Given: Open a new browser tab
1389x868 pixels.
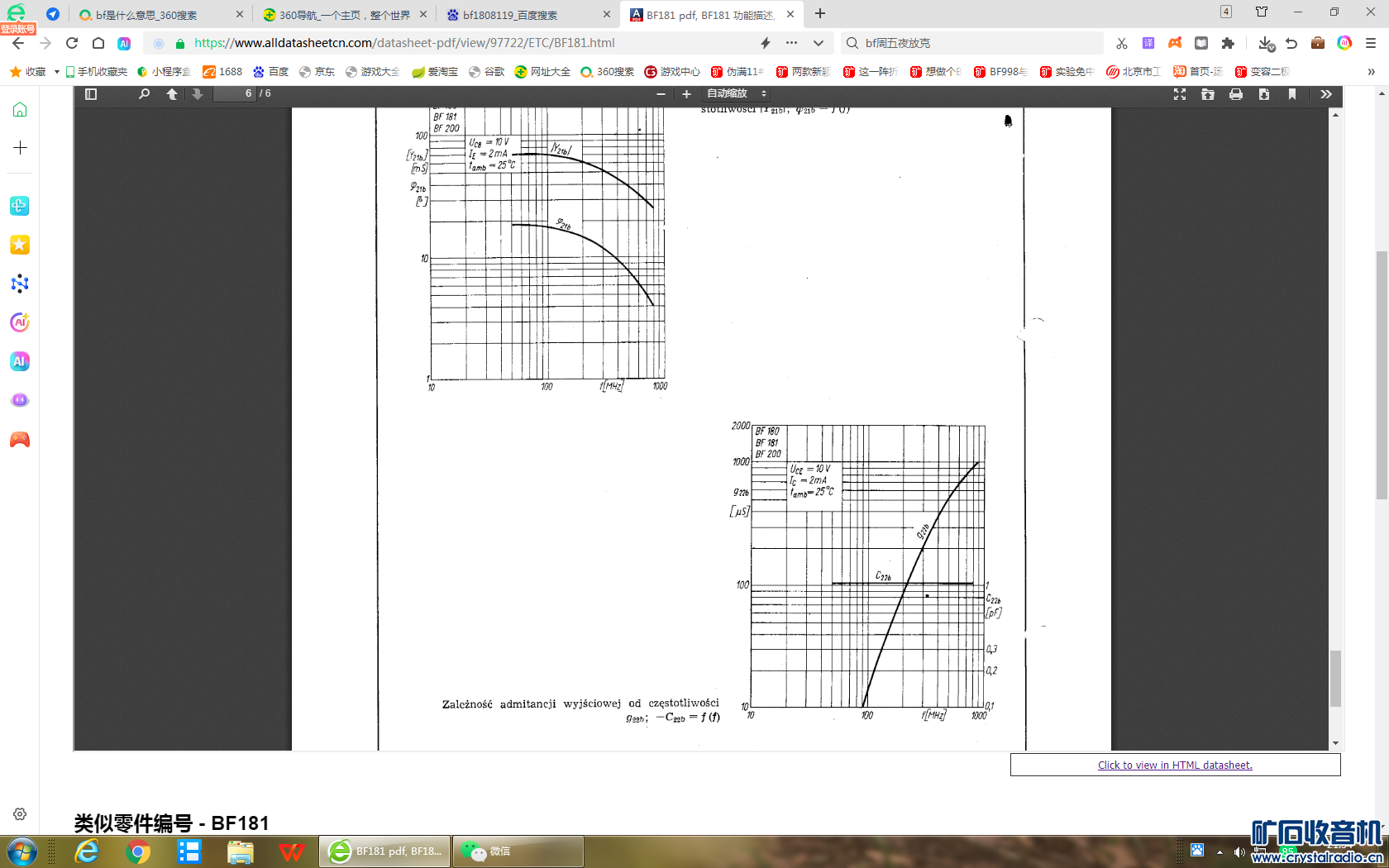Looking at the screenshot, I should pos(820,14).
